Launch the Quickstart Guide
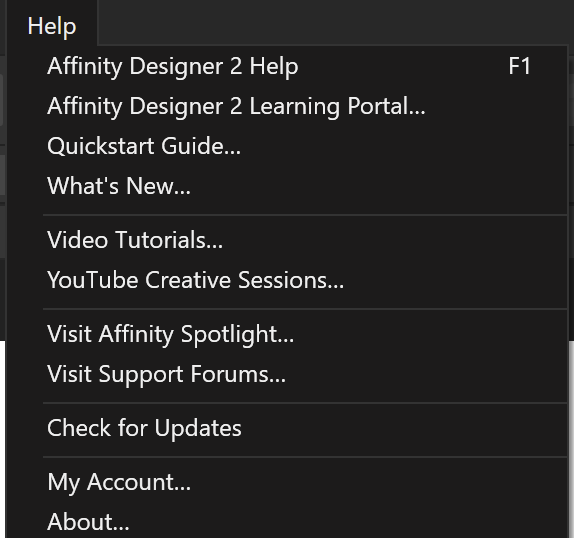This screenshot has width=574, height=538. (287, 146)
